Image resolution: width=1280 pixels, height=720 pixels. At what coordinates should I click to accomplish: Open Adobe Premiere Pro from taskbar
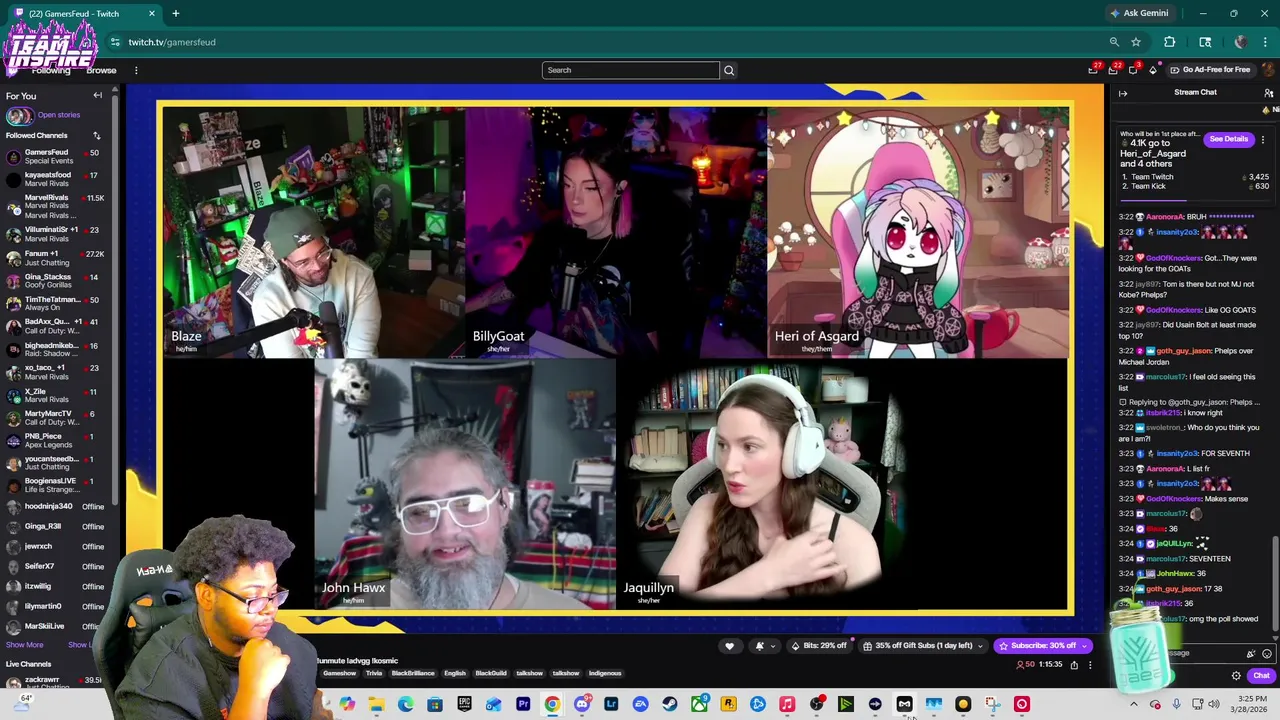coord(523,705)
